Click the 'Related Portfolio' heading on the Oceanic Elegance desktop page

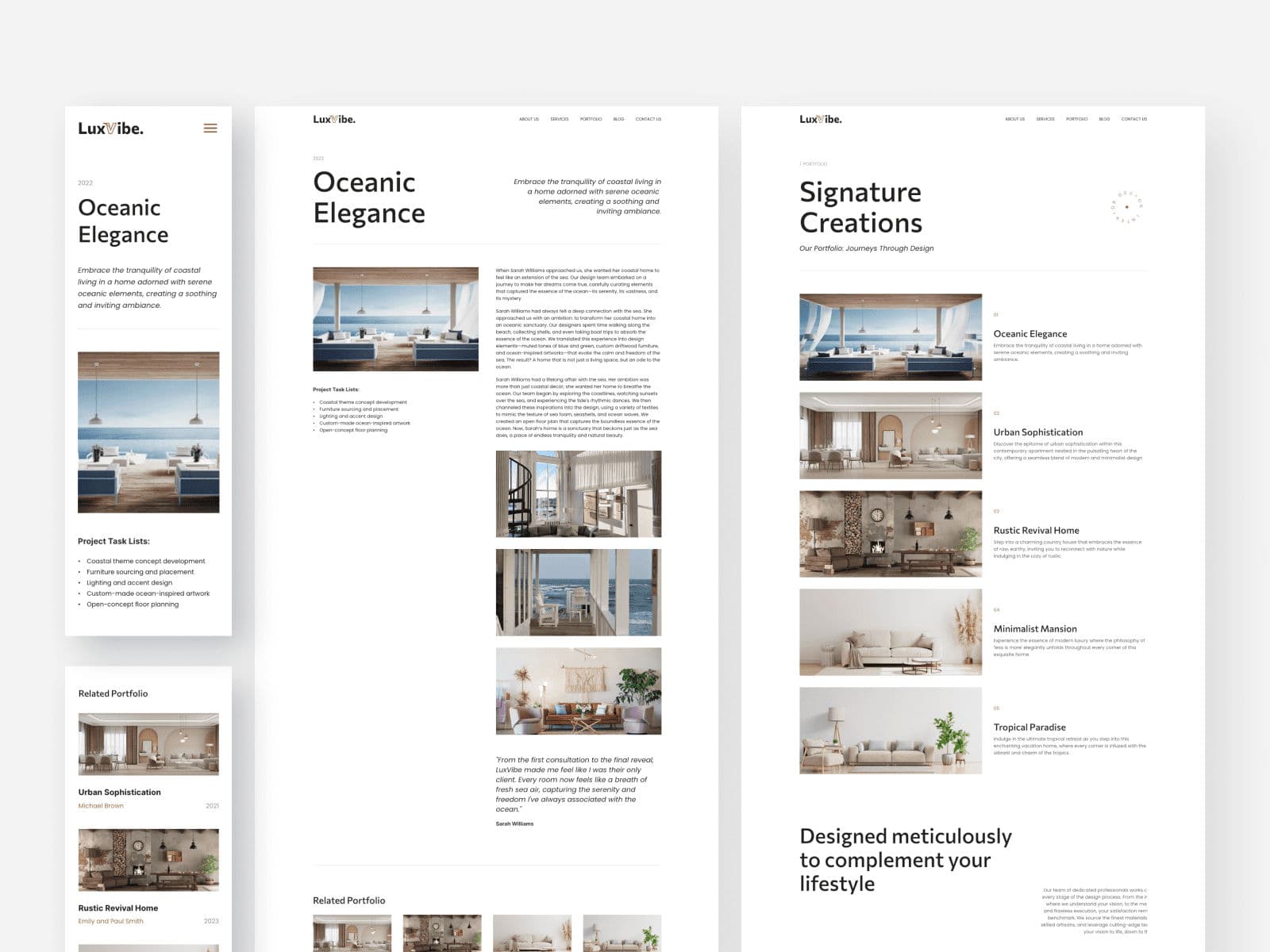(348, 900)
